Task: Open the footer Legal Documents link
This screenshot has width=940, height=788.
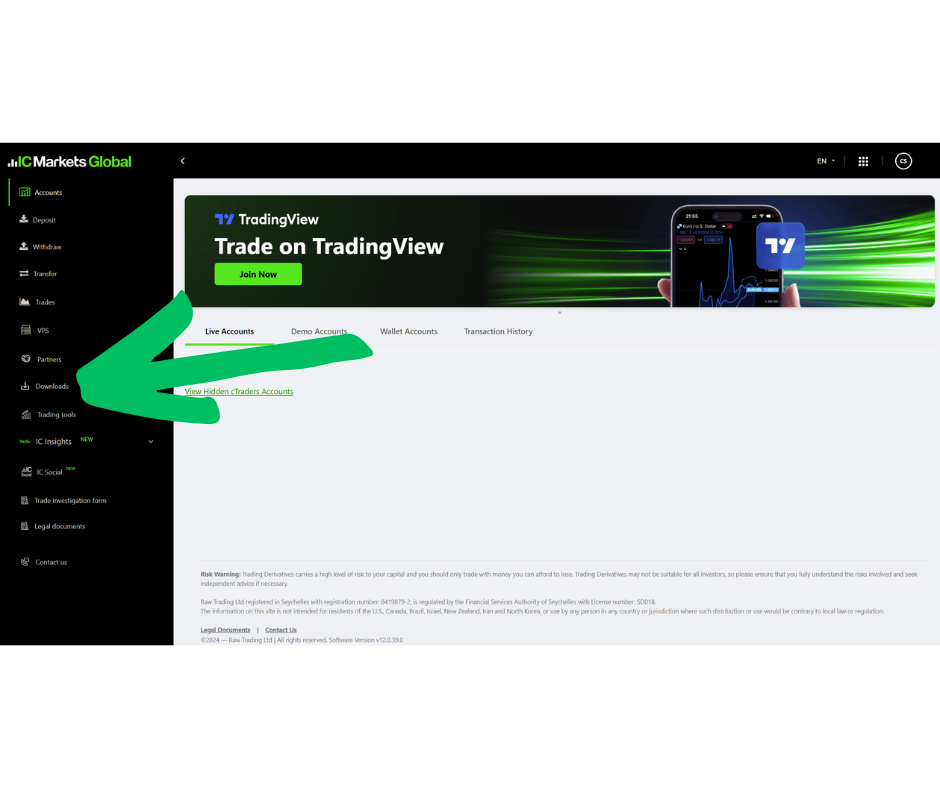Action: point(225,630)
